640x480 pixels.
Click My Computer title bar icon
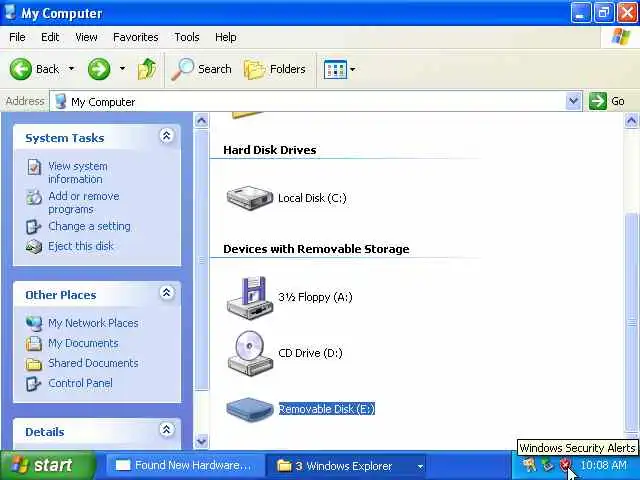[10, 12]
